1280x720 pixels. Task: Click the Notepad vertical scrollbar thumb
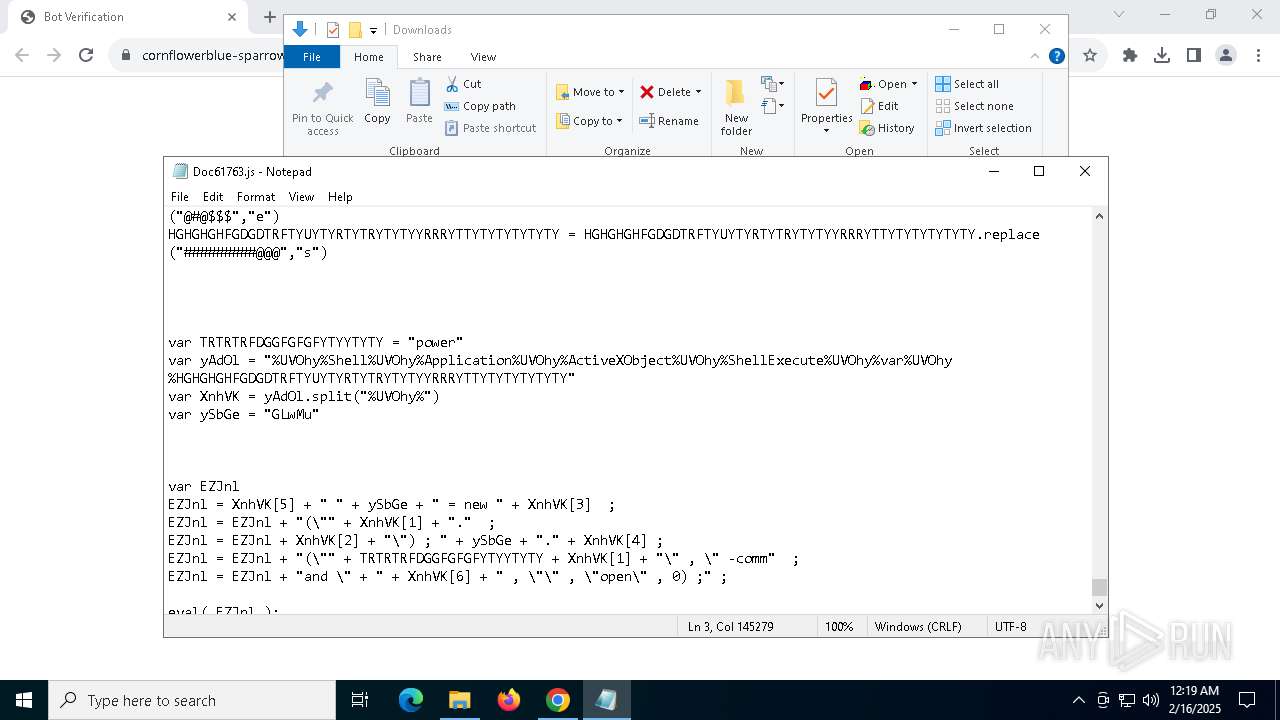(x=1099, y=587)
